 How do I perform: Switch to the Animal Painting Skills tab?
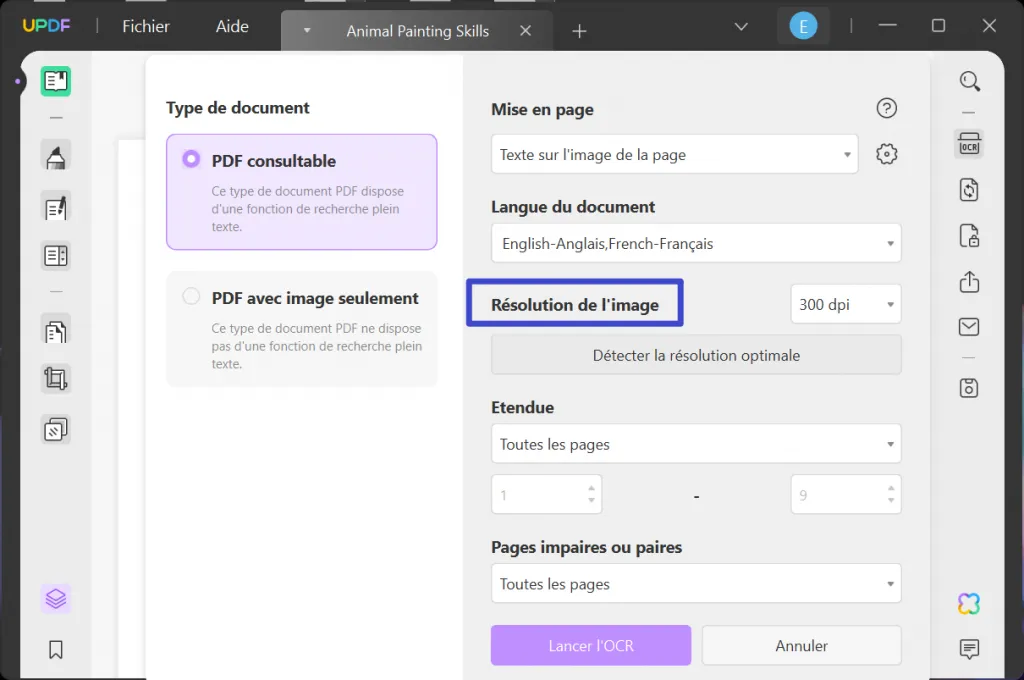point(416,30)
